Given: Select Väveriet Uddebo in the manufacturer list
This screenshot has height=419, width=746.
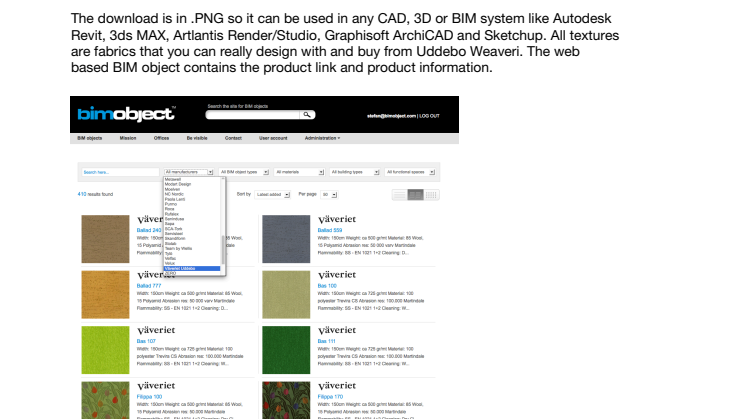Looking at the screenshot, I should coord(192,269).
